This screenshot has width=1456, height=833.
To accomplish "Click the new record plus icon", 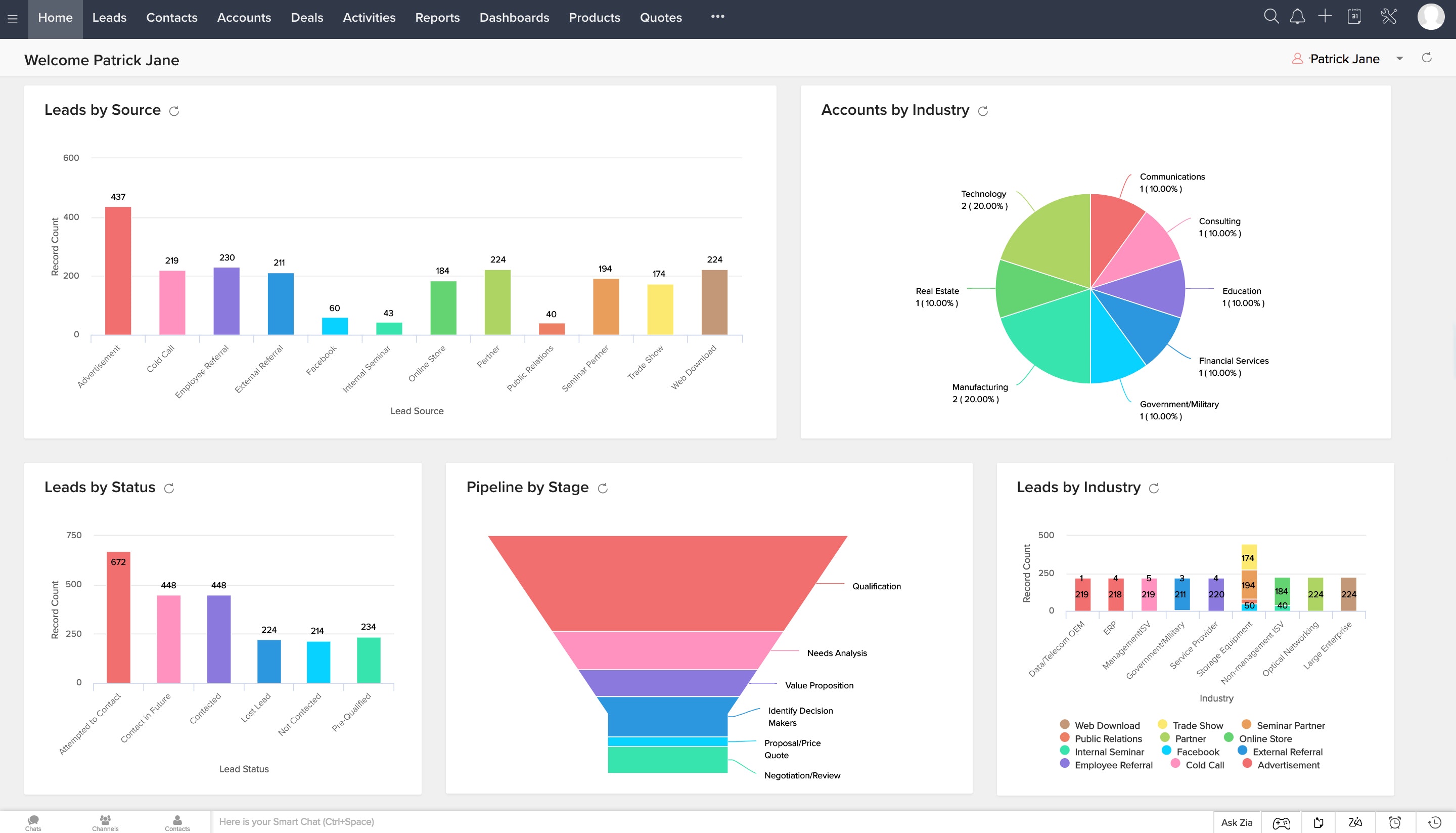I will [x=1325, y=17].
